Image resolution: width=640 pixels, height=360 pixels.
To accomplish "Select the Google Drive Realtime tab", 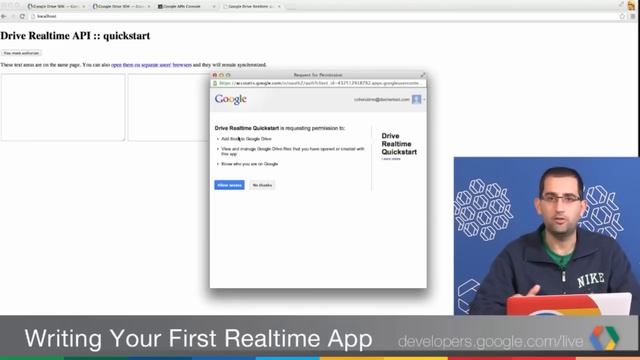I will pos(251,7).
